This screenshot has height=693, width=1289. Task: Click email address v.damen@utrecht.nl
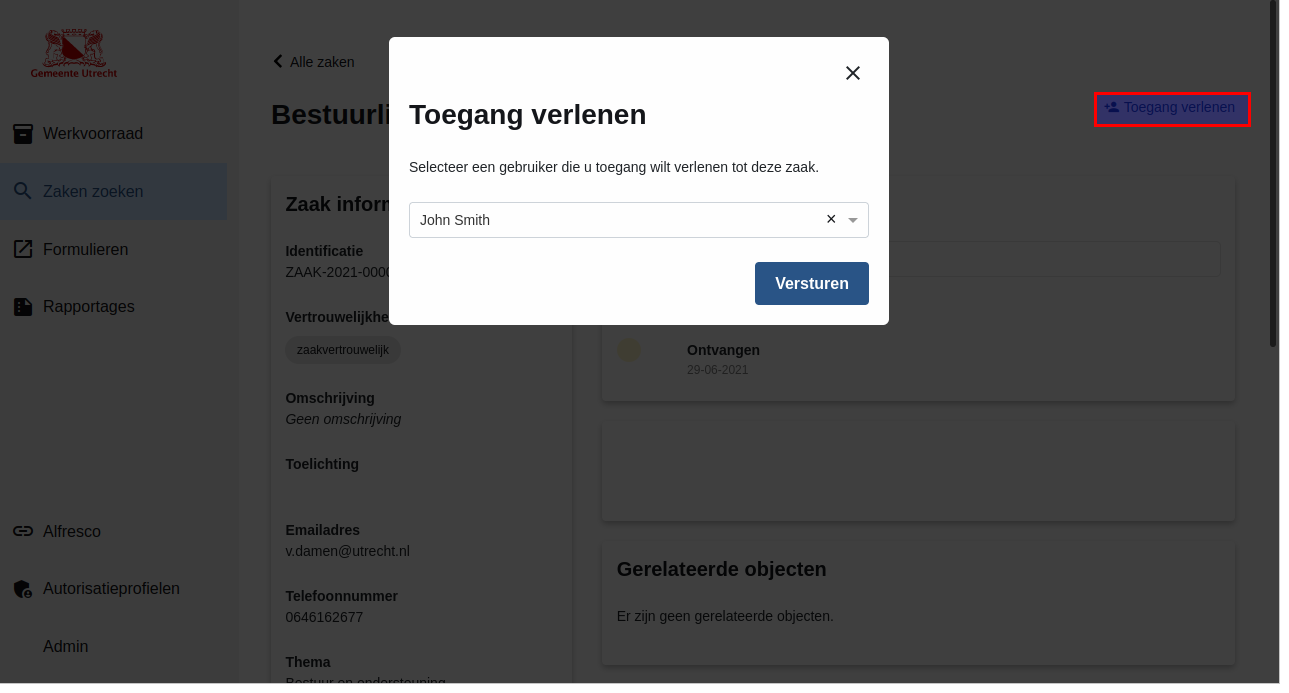[347, 551]
